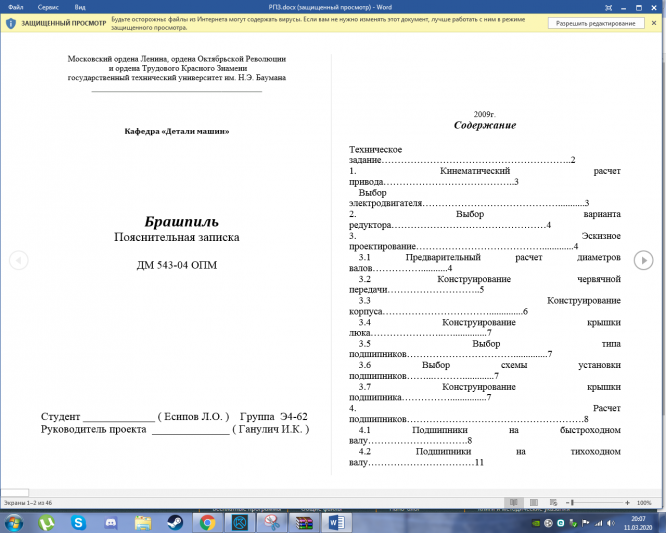
Task: Click contents entry Выбор электродвигателя
Action: tap(469, 198)
